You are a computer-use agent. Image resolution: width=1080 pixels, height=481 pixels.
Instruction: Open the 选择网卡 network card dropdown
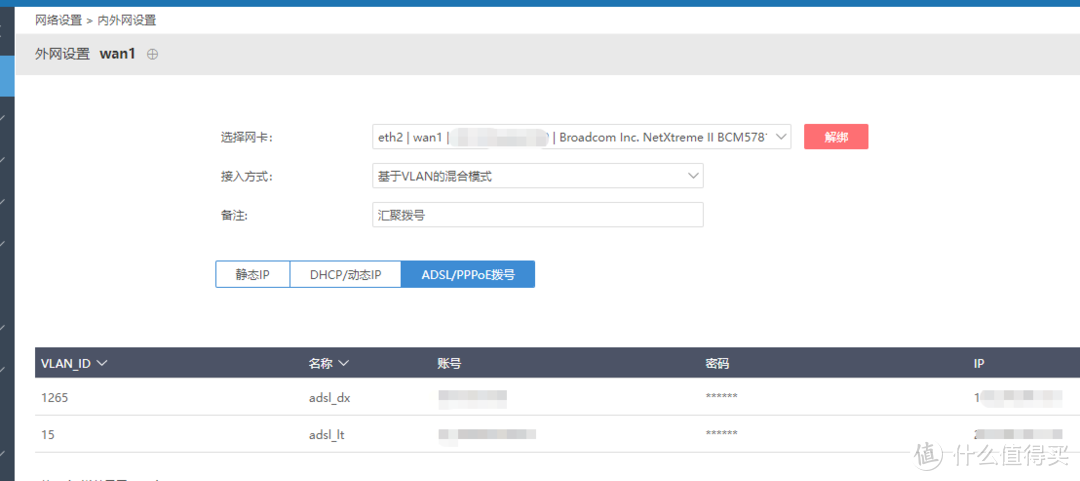coord(581,137)
